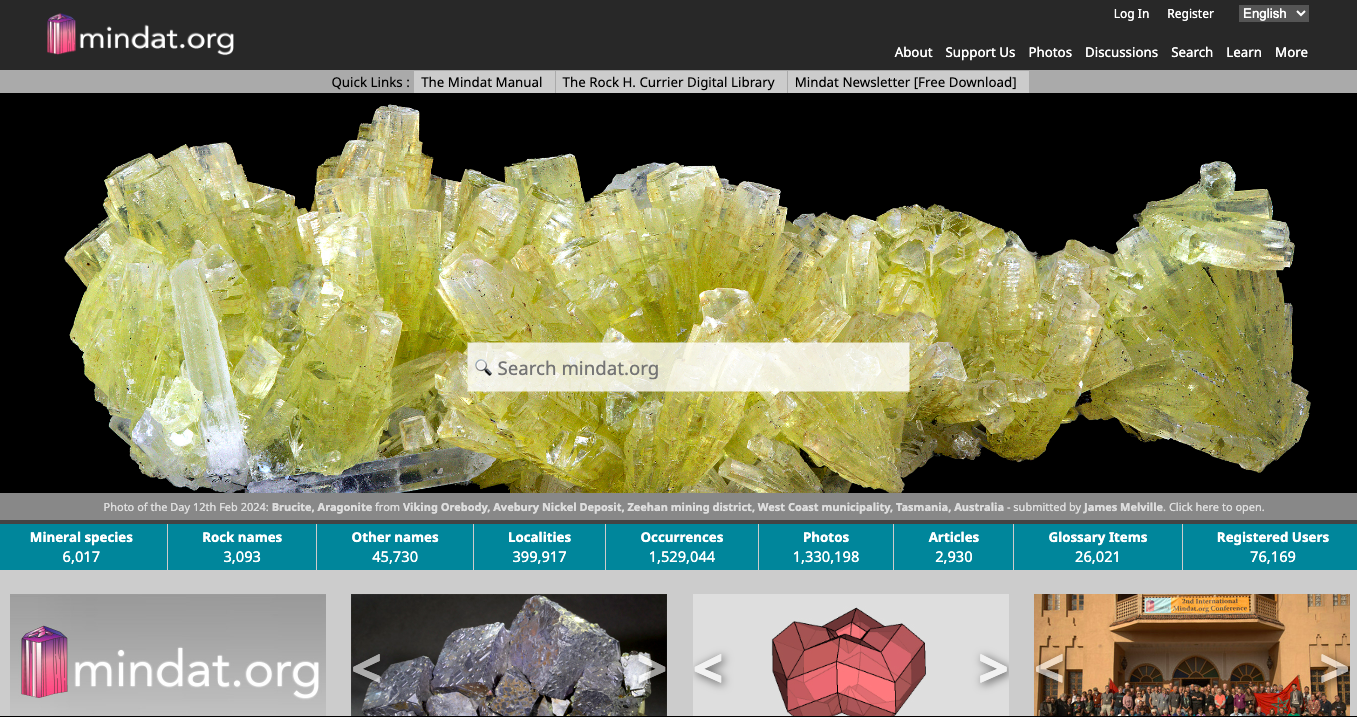Show previous mineral photo with left arrow

click(367, 668)
